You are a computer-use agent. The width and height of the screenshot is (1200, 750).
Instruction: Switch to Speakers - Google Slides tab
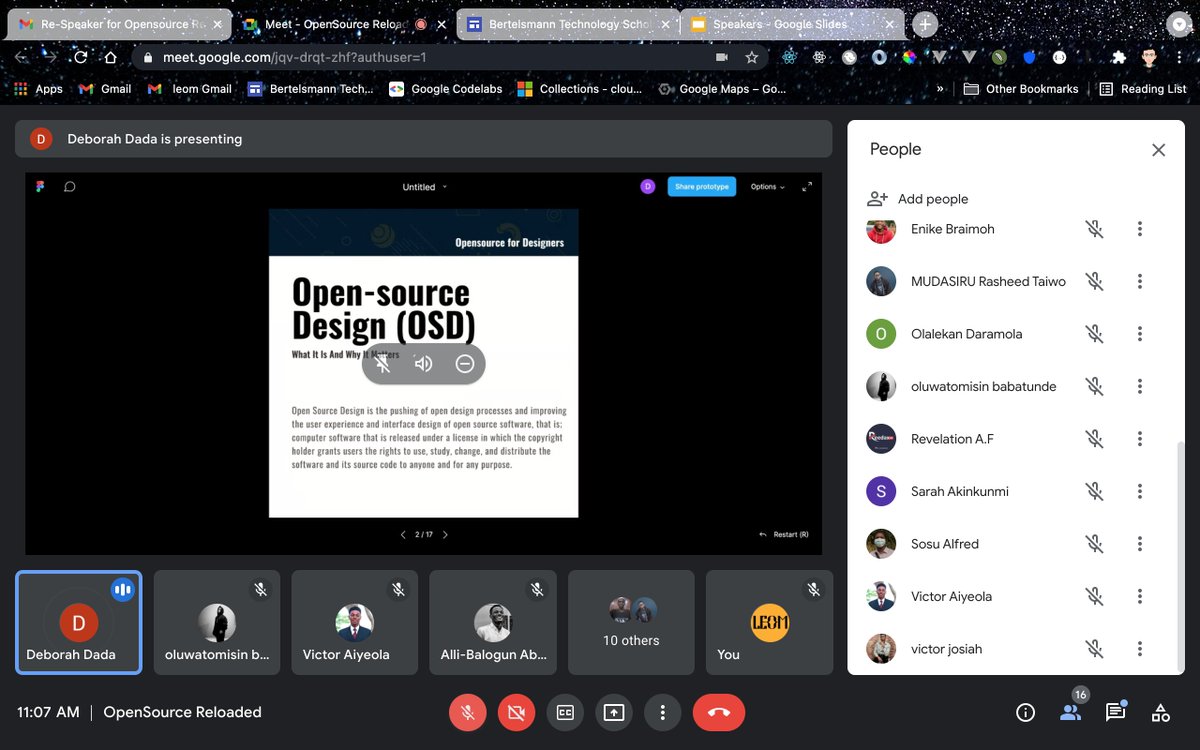click(793, 24)
